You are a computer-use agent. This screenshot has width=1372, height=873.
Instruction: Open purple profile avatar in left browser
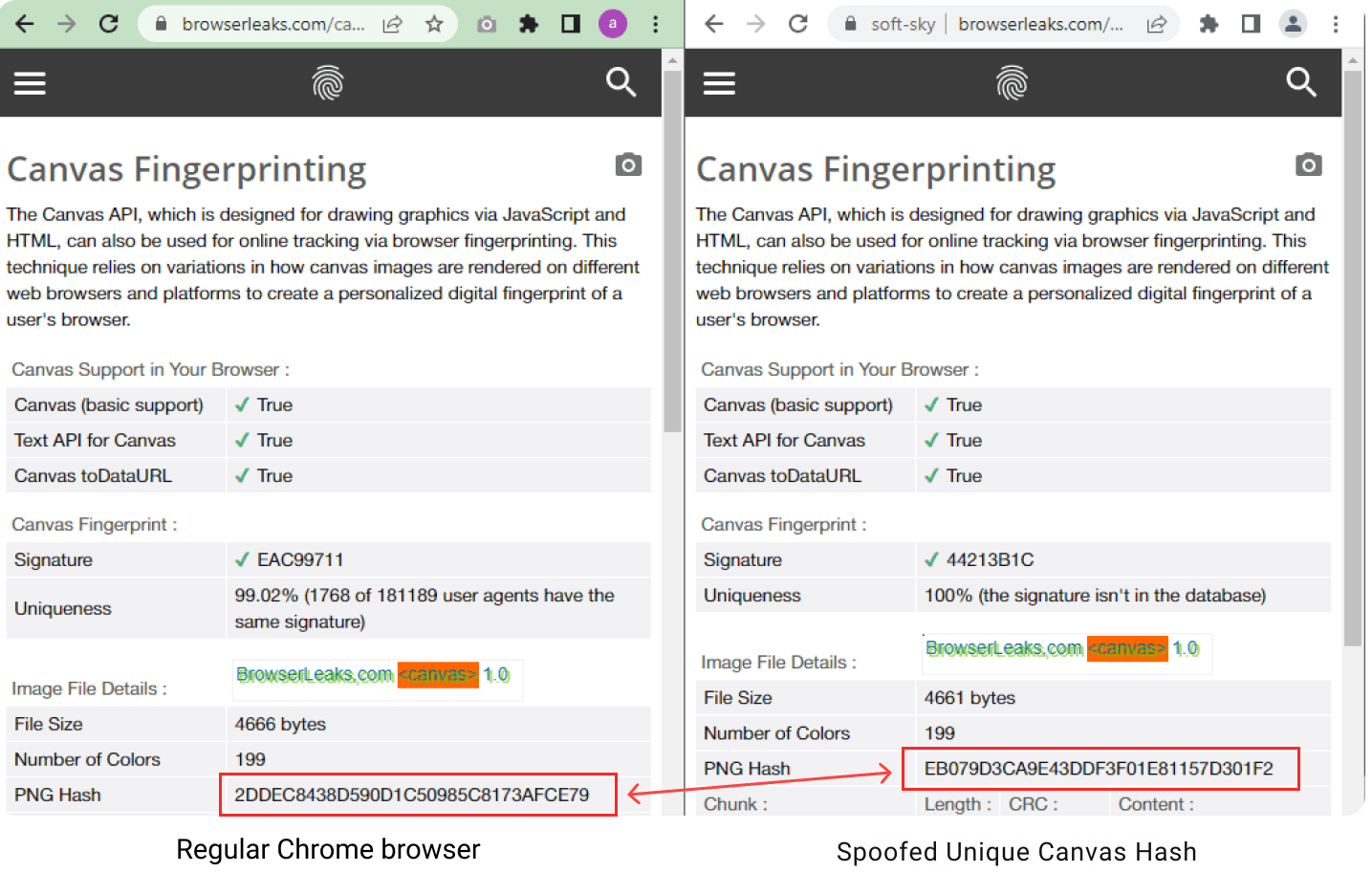613,24
